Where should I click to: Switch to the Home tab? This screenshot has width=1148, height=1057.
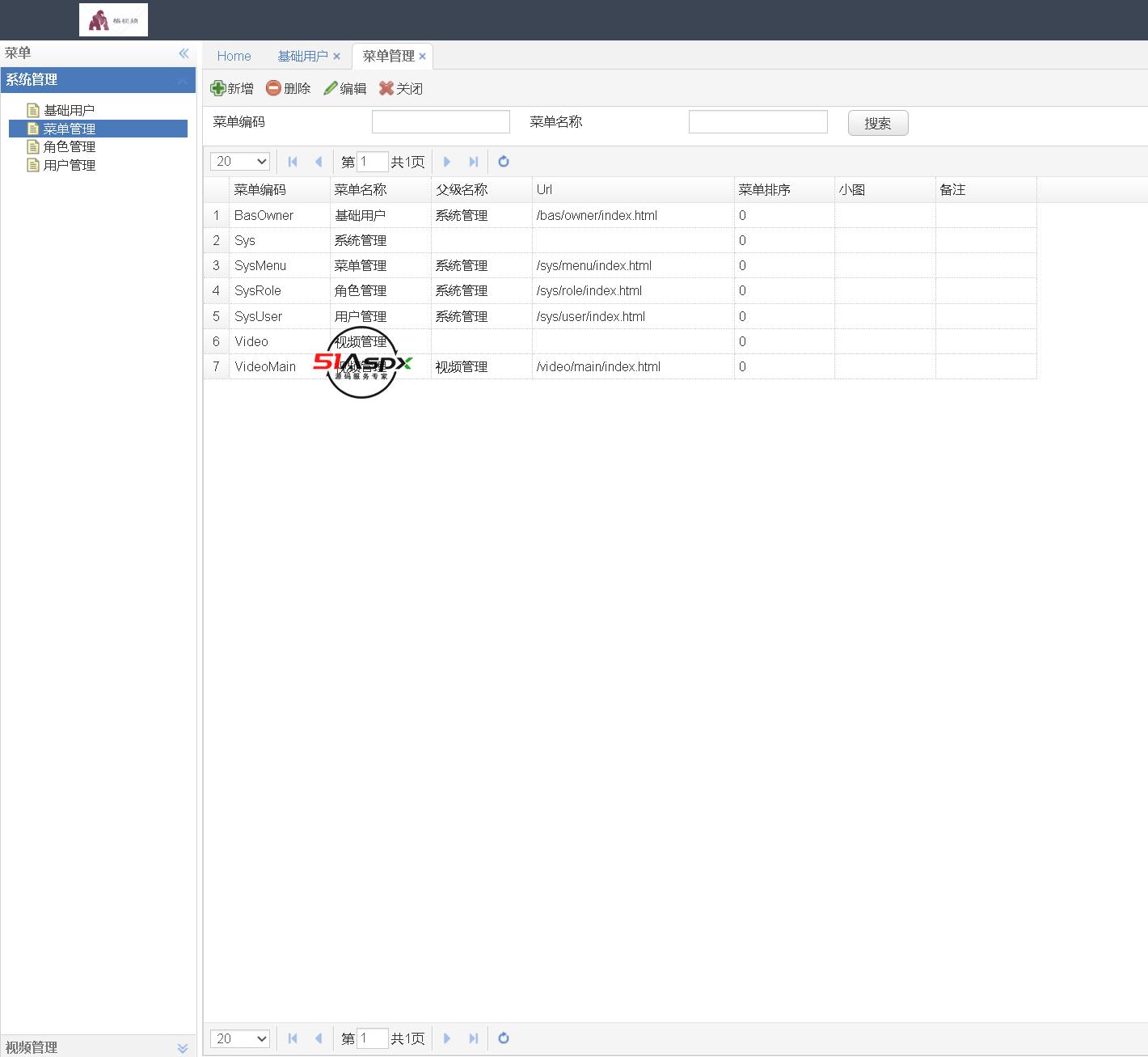click(x=234, y=56)
